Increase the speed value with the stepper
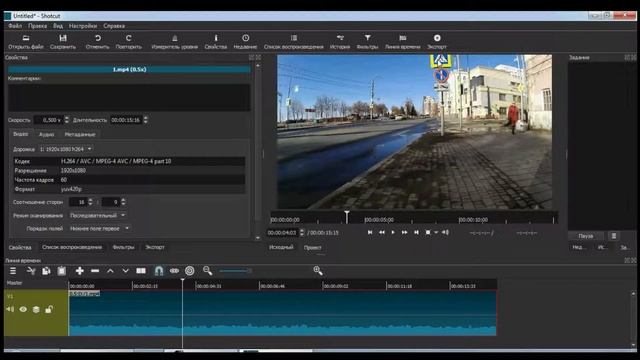 click(67, 118)
